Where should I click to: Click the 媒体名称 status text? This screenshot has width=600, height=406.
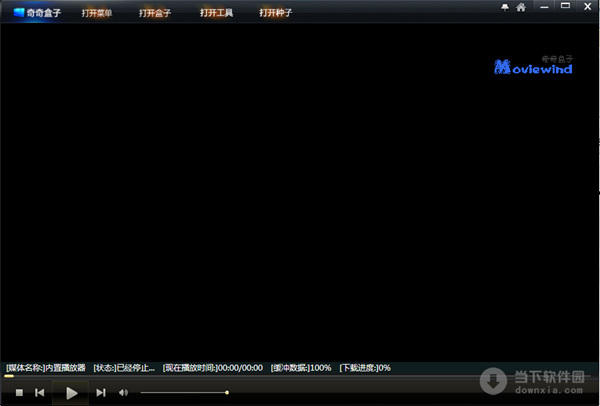click(45, 367)
